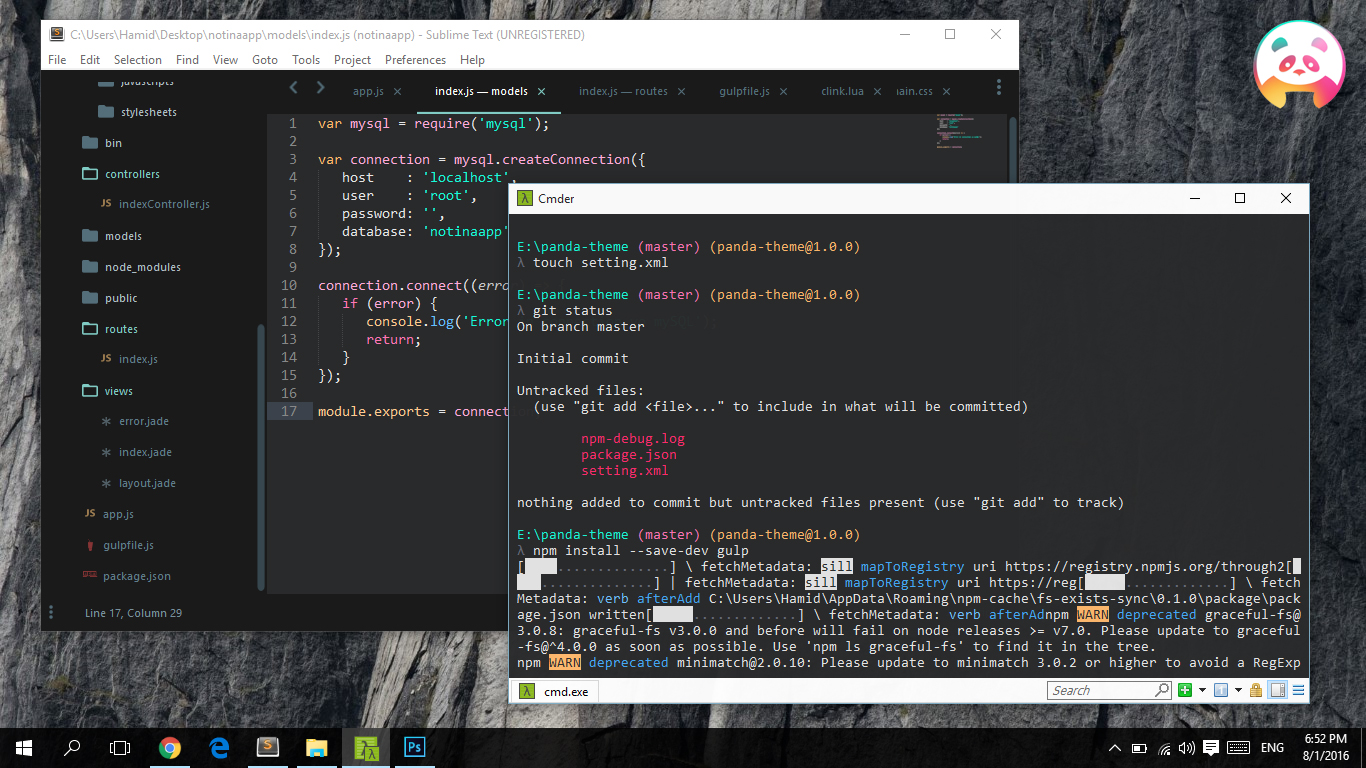Switch to the clink.lua tab
Image resolution: width=1366 pixels, height=768 pixels.
pyautogui.click(x=842, y=91)
